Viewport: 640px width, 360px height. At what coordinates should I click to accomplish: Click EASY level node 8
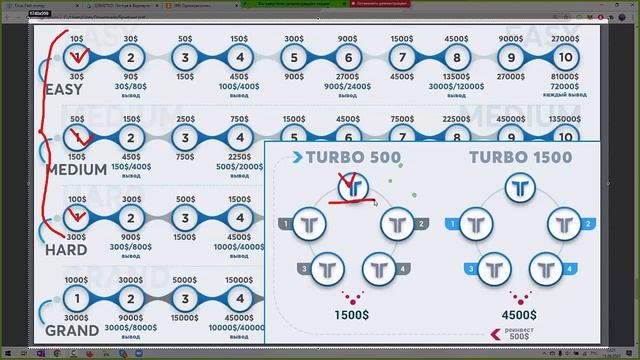(457, 58)
